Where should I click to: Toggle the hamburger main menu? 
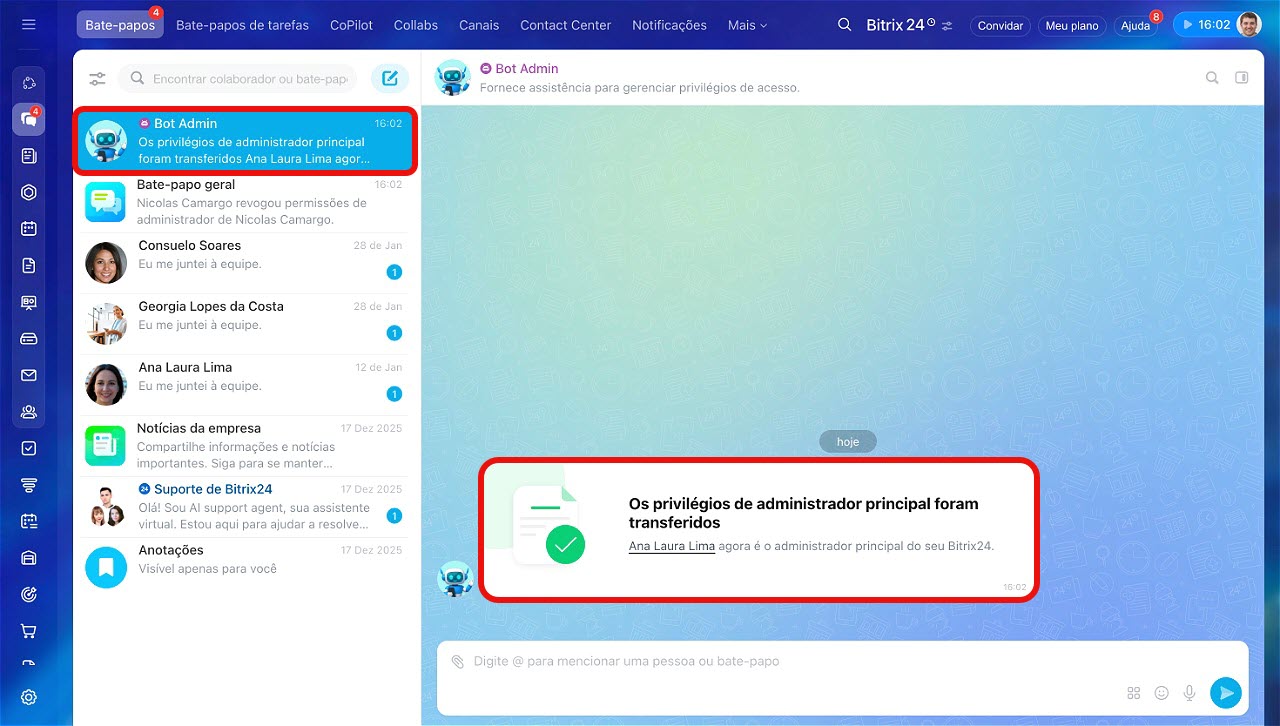[x=29, y=24]
